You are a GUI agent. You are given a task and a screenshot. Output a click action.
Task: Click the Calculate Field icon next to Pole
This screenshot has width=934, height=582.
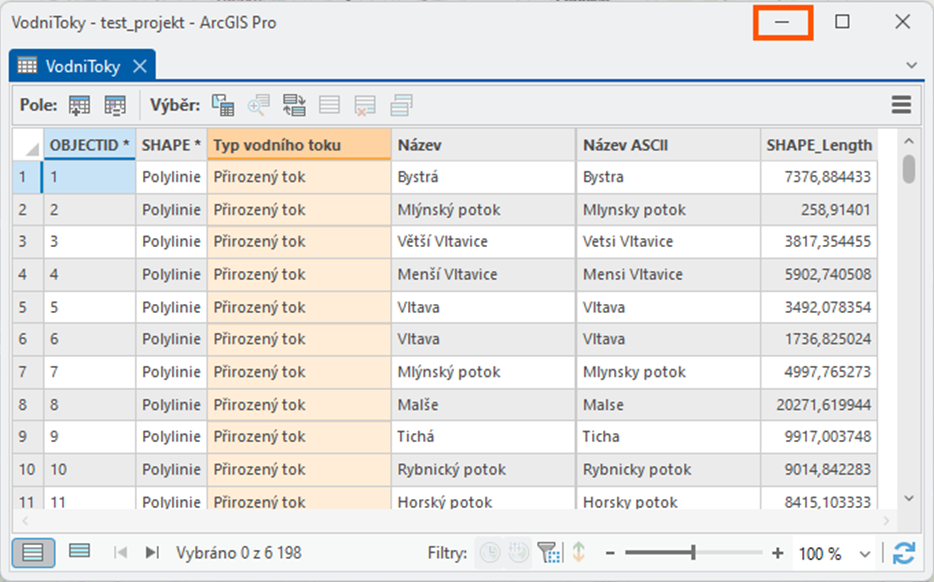114,105
